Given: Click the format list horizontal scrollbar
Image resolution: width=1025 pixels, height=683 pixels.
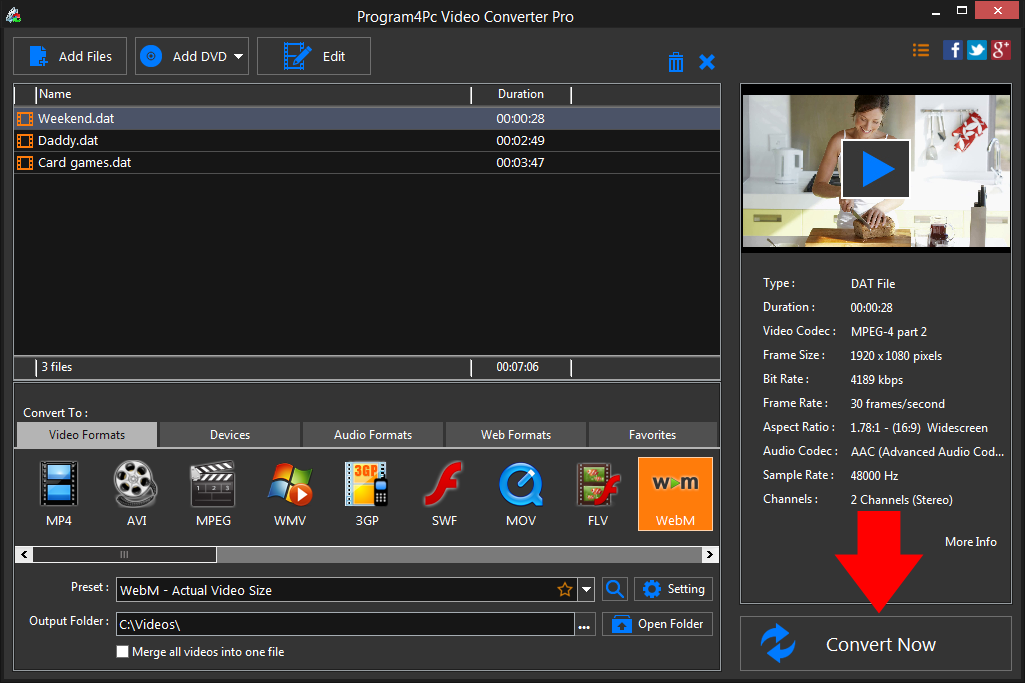Looking at the screenshot, I should point(125,554).
